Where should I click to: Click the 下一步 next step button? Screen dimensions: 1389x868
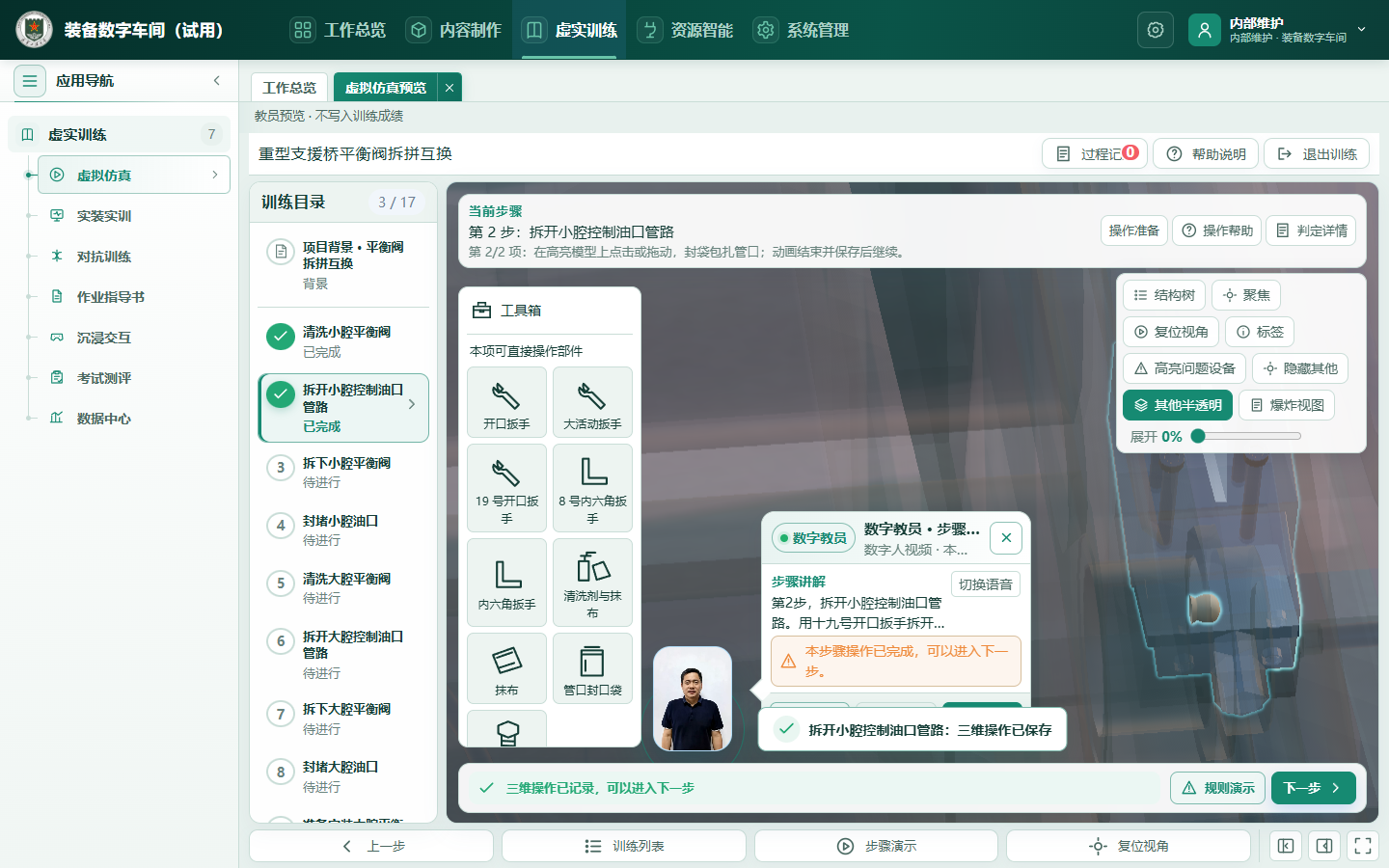(x=1314, y=788)
